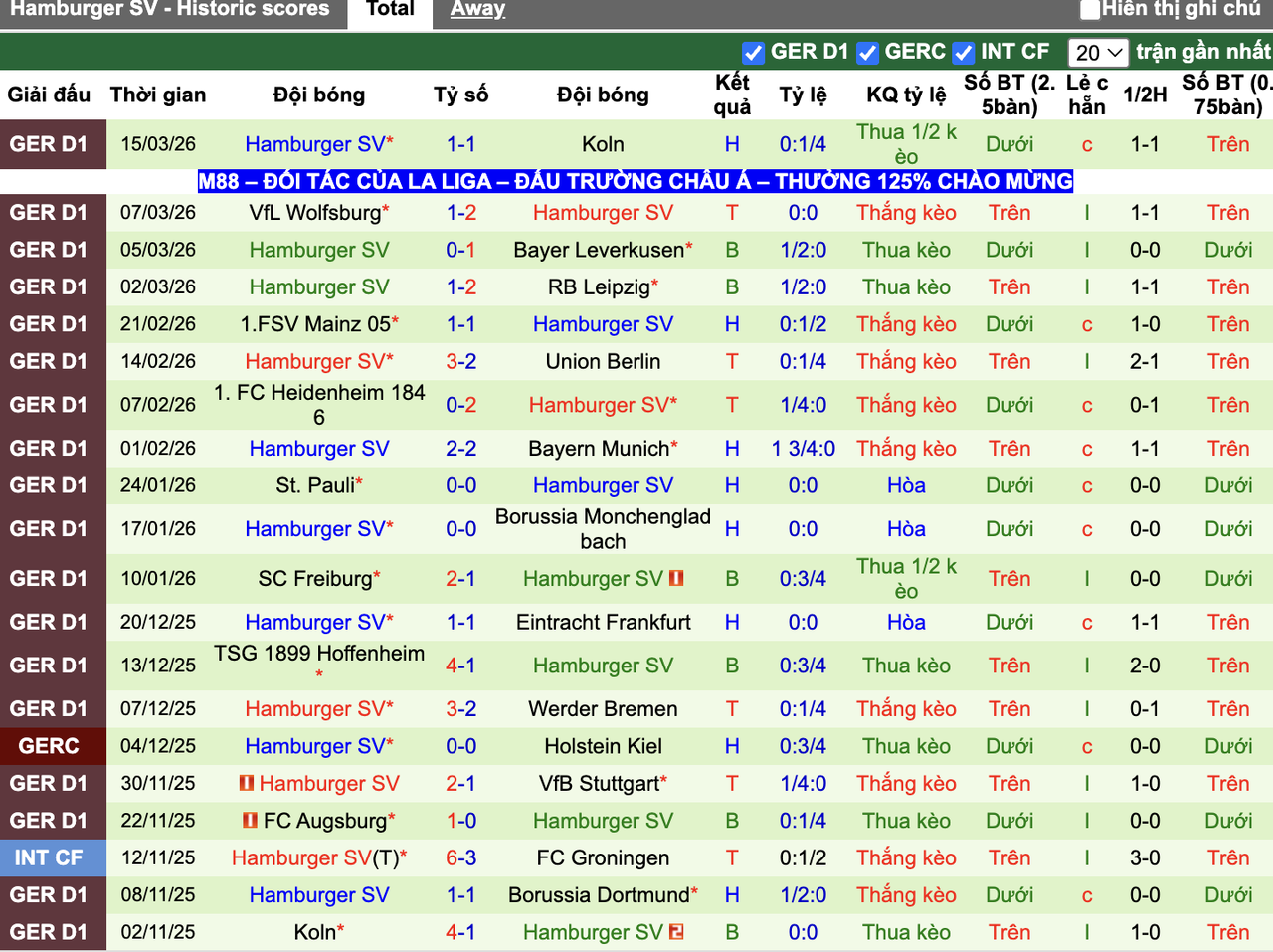
Task: Click the red card icon in the 02/11/25 row
Action: click(677, 932)
